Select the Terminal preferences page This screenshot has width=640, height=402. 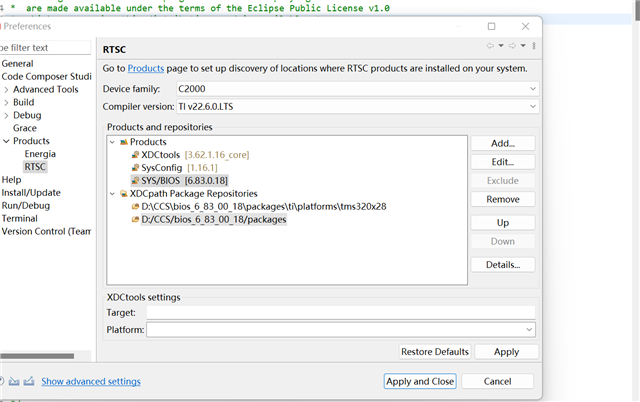[20, 218]
